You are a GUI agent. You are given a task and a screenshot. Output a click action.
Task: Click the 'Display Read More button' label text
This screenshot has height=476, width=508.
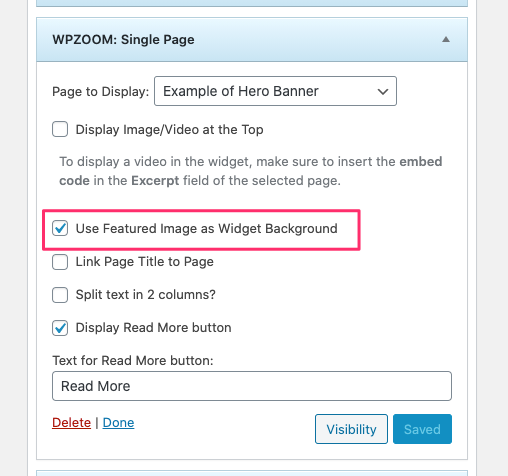coord(153,328)
